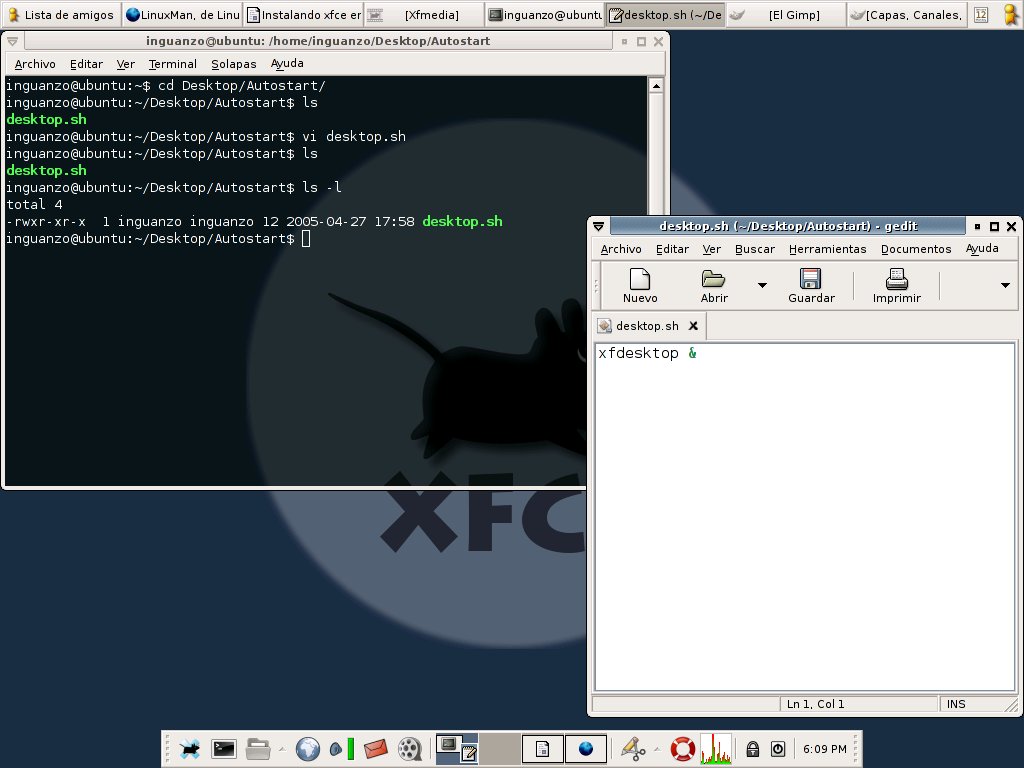Switch to LinuxMan browser taskbar button
This screenshot has width=1024, height=768.
point(182,14)
